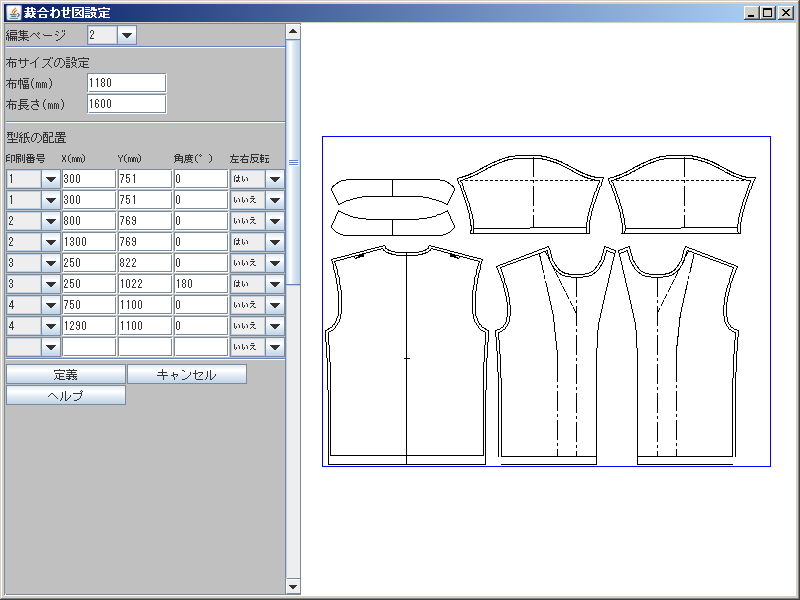Click the X field containing 1290
This screenshot has width=800, height=600.
(x=89, y=326)
